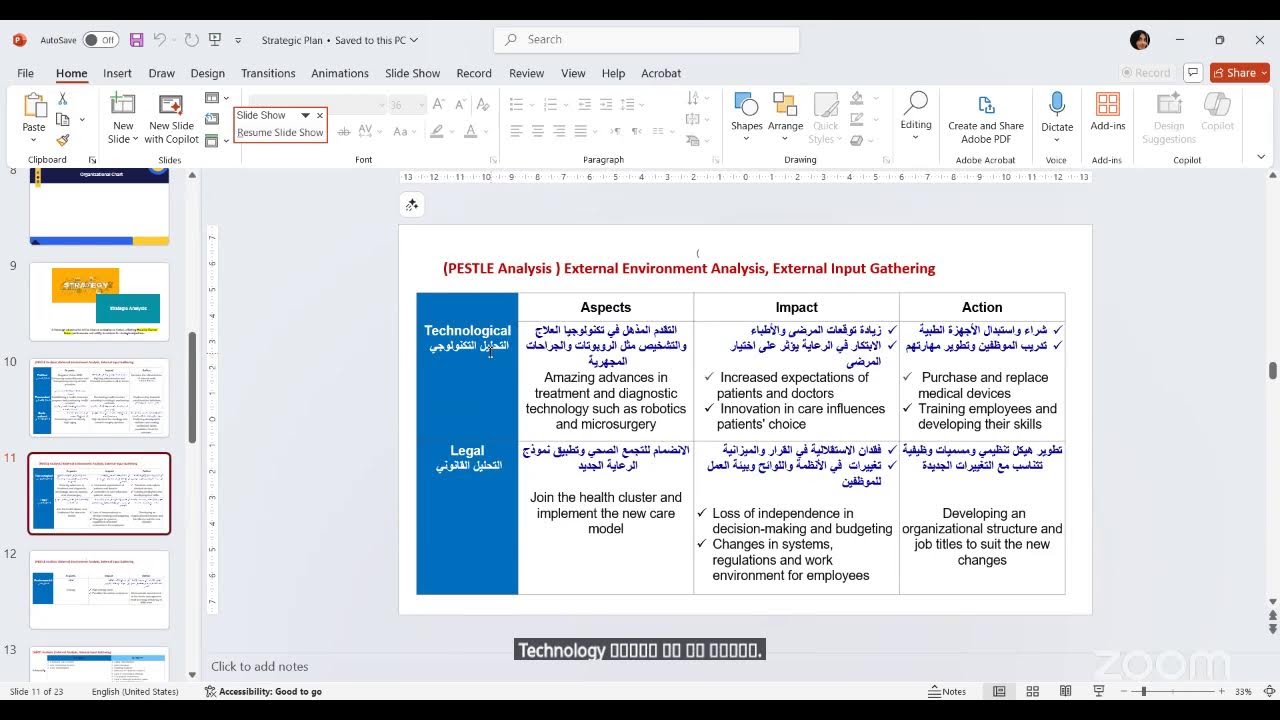Viewport: 1280px width, 720px height.
Task: Switch to Slide Sorter view icon
Action: 1033,691
